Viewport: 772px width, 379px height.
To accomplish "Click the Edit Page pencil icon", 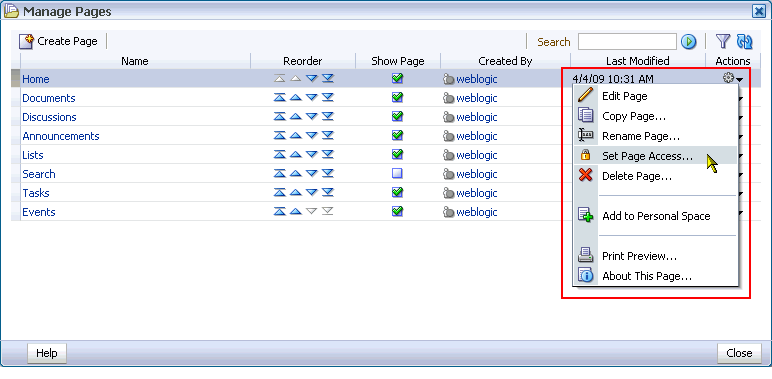I will click(585, 95).
